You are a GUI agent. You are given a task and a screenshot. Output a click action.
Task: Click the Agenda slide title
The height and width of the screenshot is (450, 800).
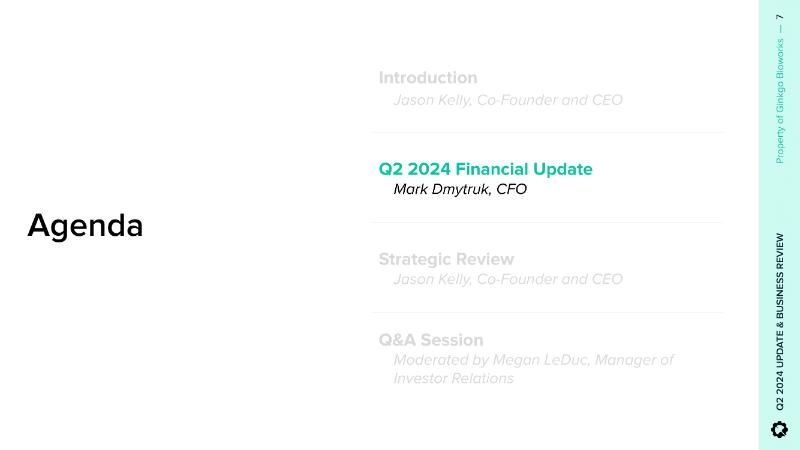(85, 226)
